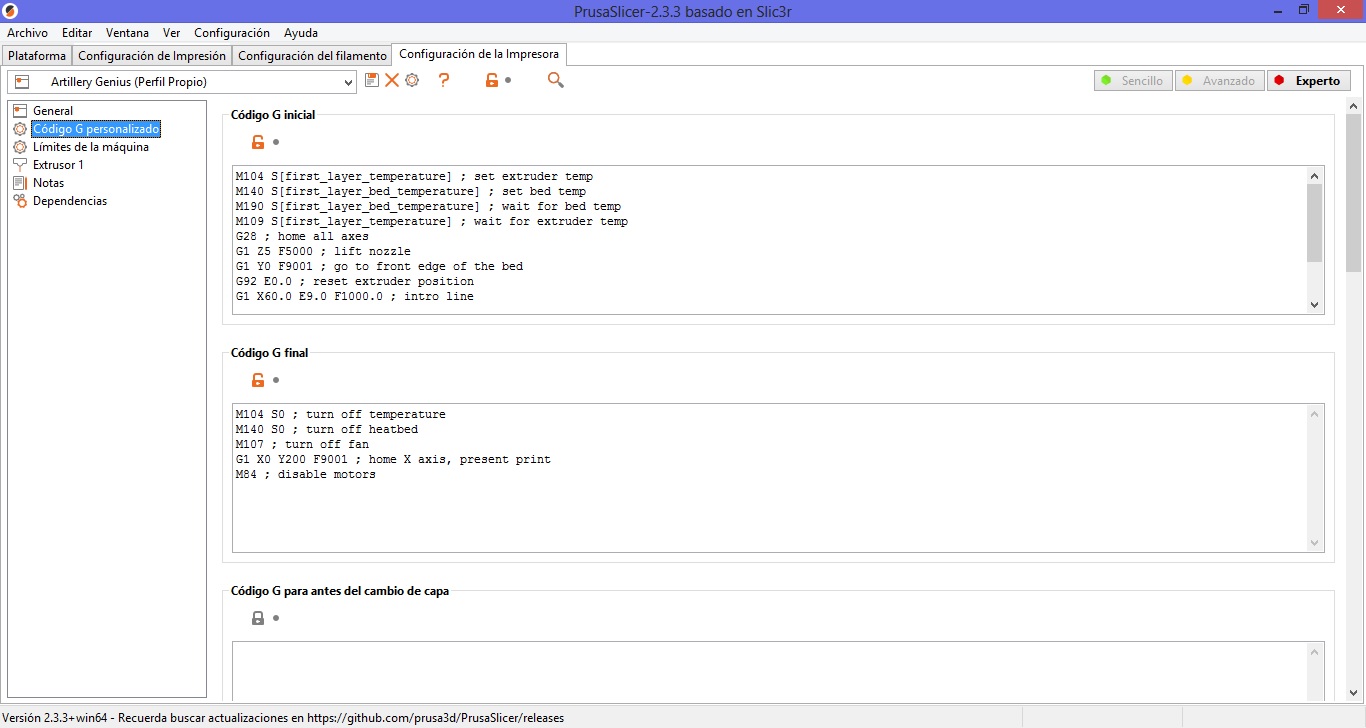Click the up arrow of Código G inicial scrollbar

[1315, 175]
